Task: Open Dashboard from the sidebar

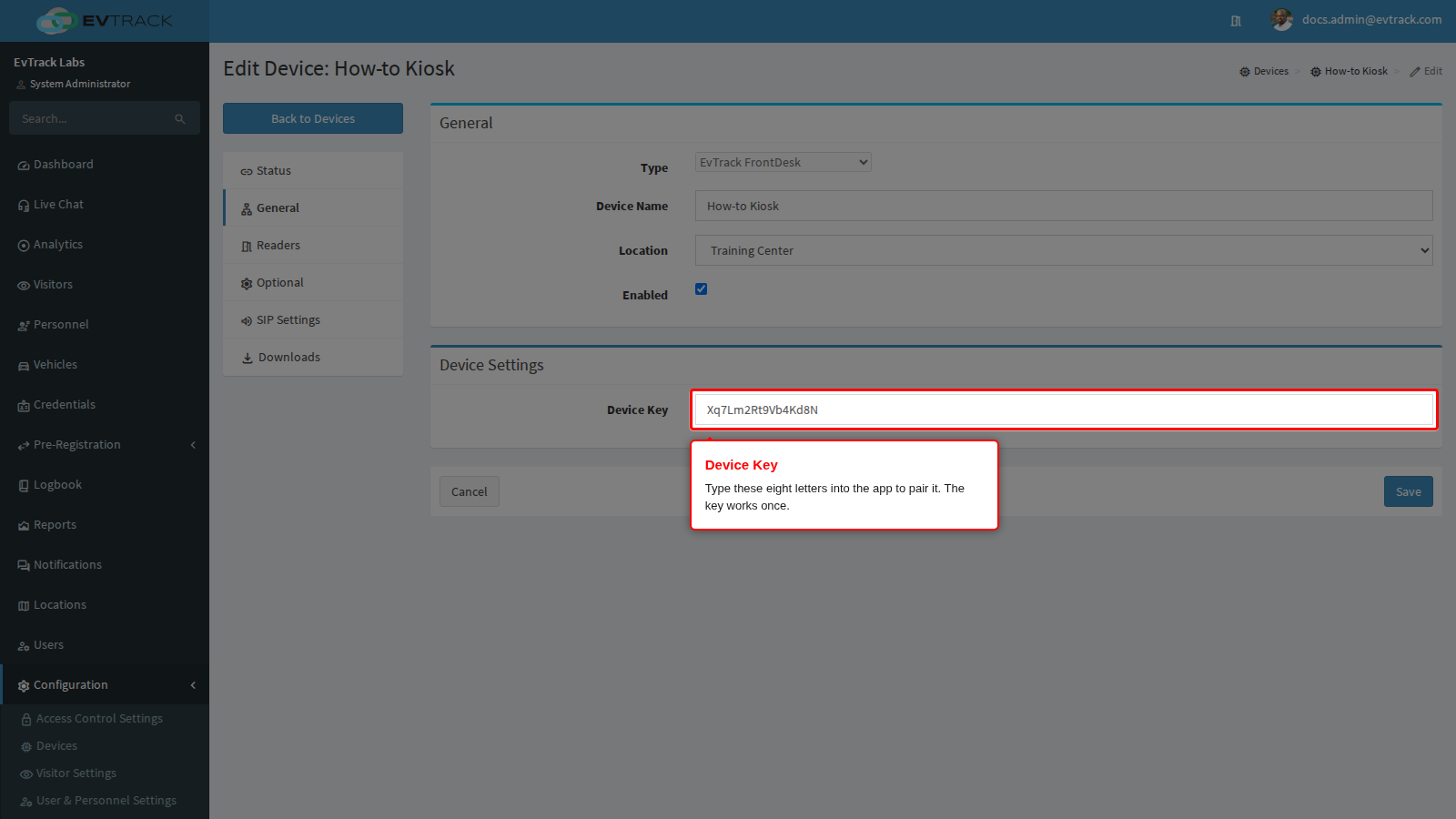Action: coord(105,165)
